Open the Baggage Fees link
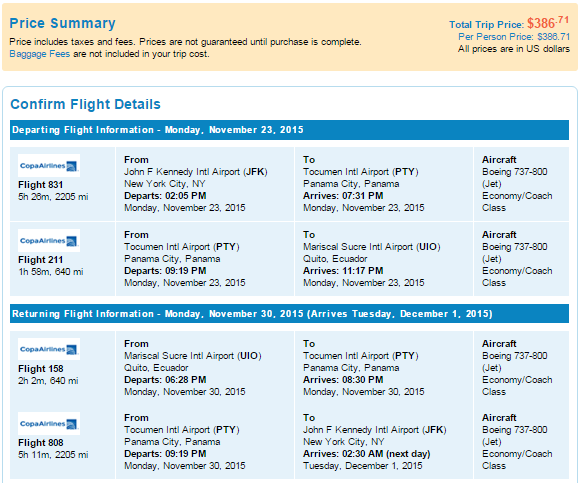The image size is (580, 483). click(x=40, y=54)
